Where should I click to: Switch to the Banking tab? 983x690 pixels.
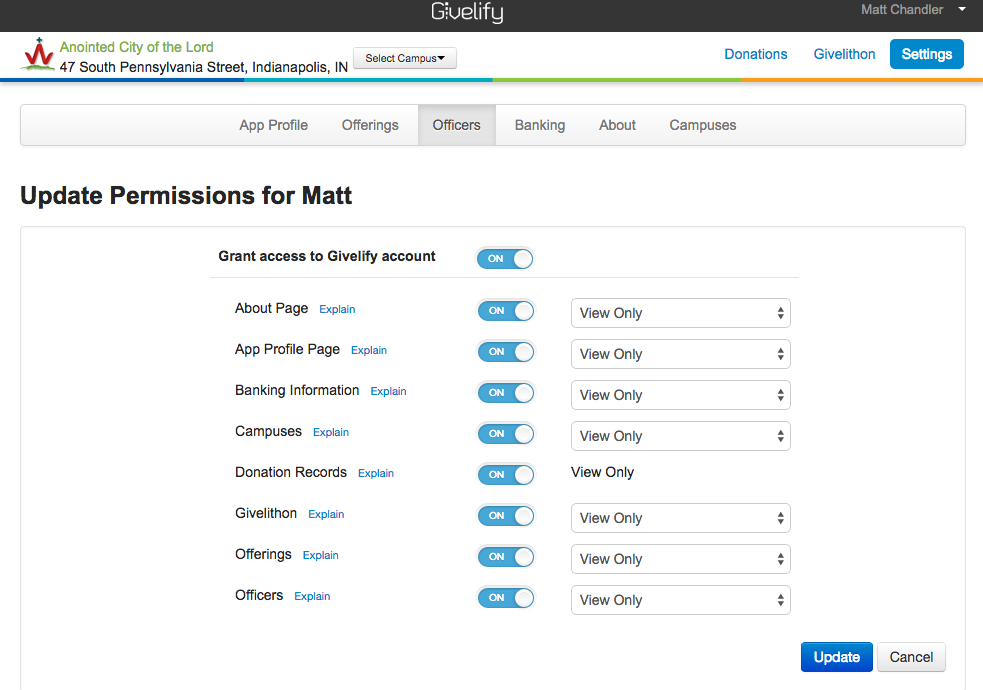[540, 125]
